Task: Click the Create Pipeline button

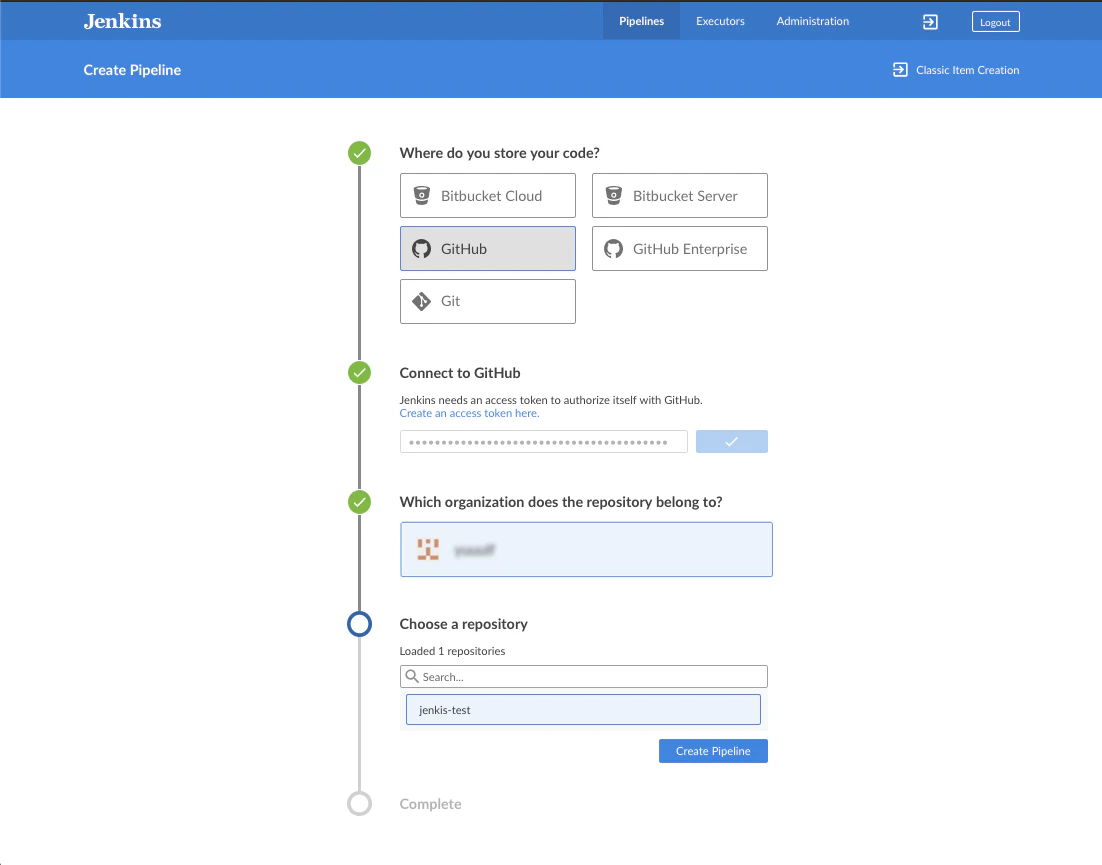Action: coord(713,751)
